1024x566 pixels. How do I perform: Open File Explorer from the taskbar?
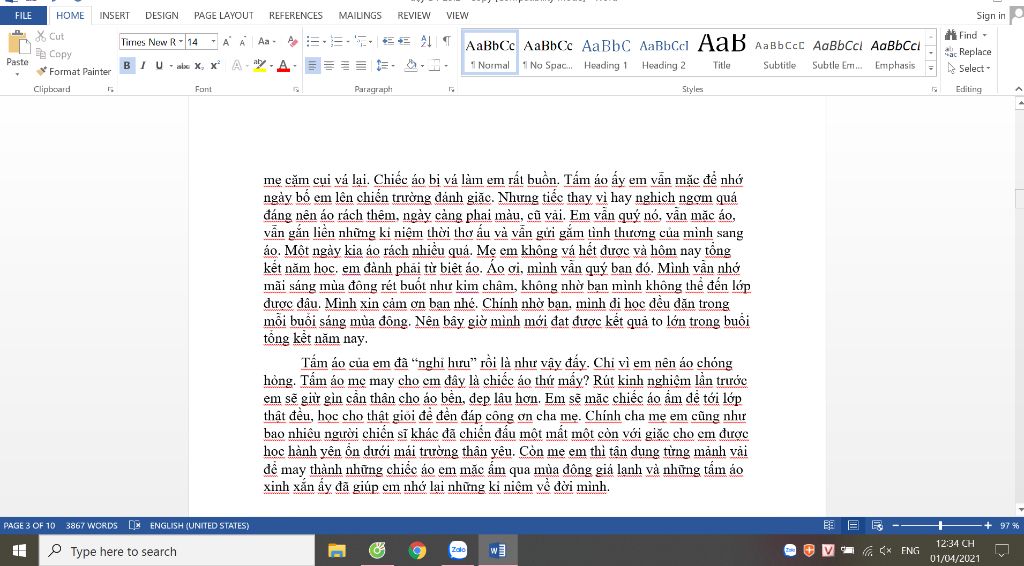coord(336,550)
